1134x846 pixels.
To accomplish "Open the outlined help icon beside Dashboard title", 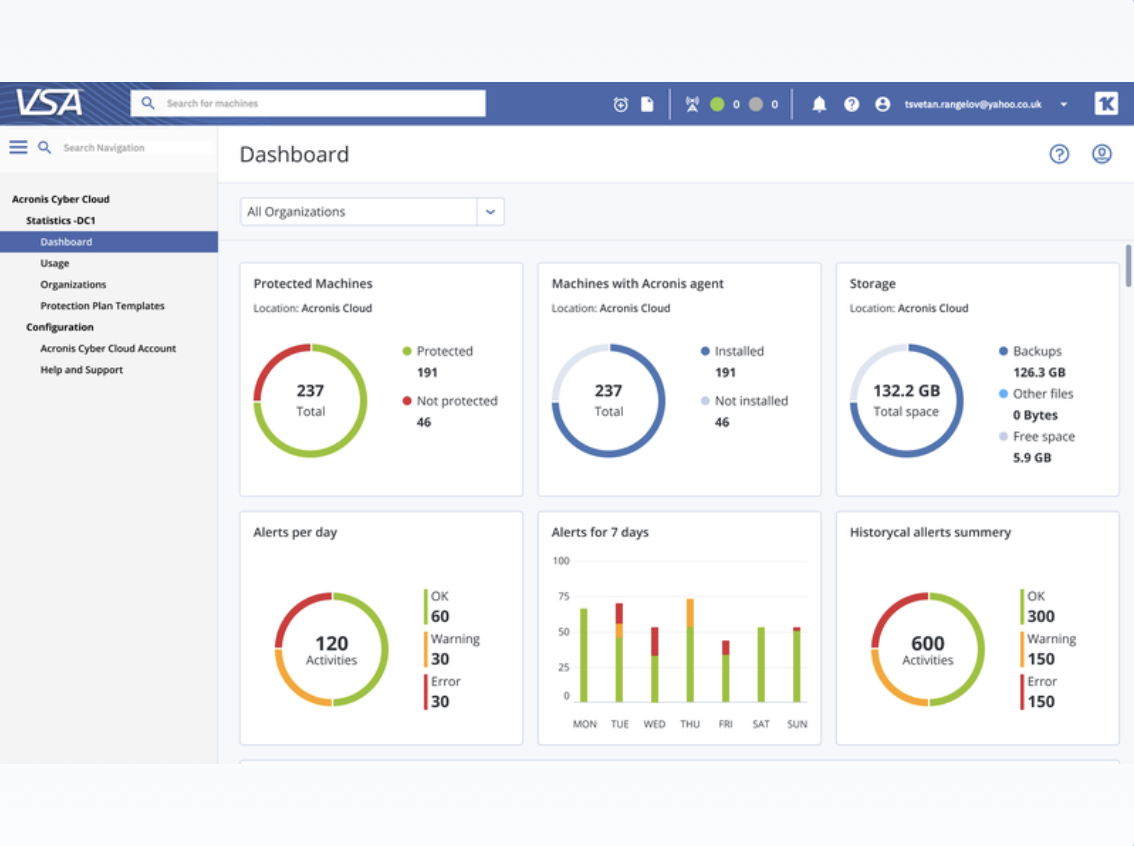I will pyautogui.click(x=1059, y=154).
